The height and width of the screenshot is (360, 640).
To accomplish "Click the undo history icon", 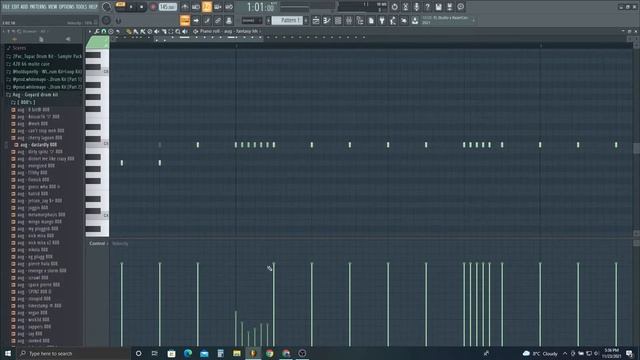I will (x=394, y=7).
